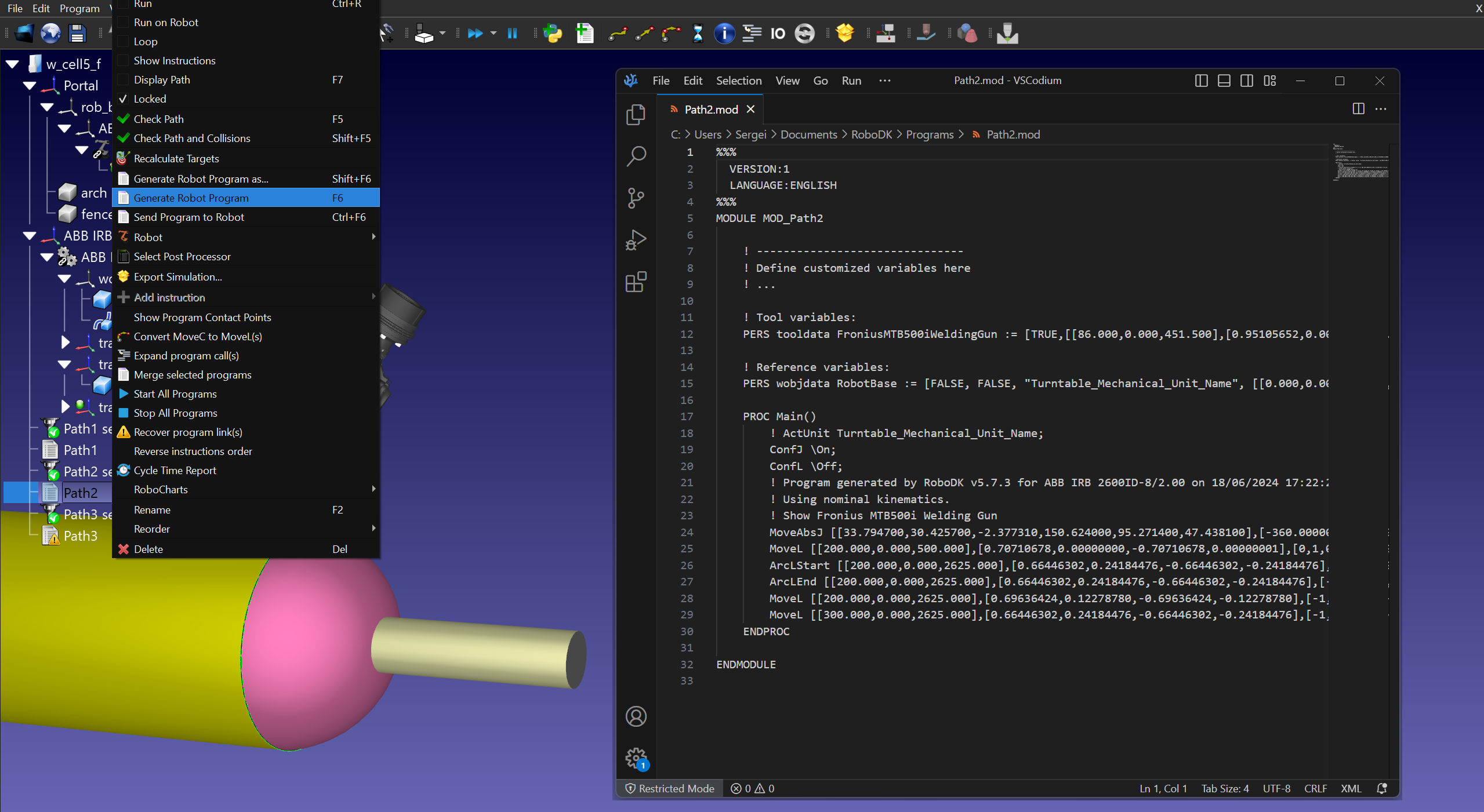Open fast simulation speed dropdown arrow

(494, 34)
